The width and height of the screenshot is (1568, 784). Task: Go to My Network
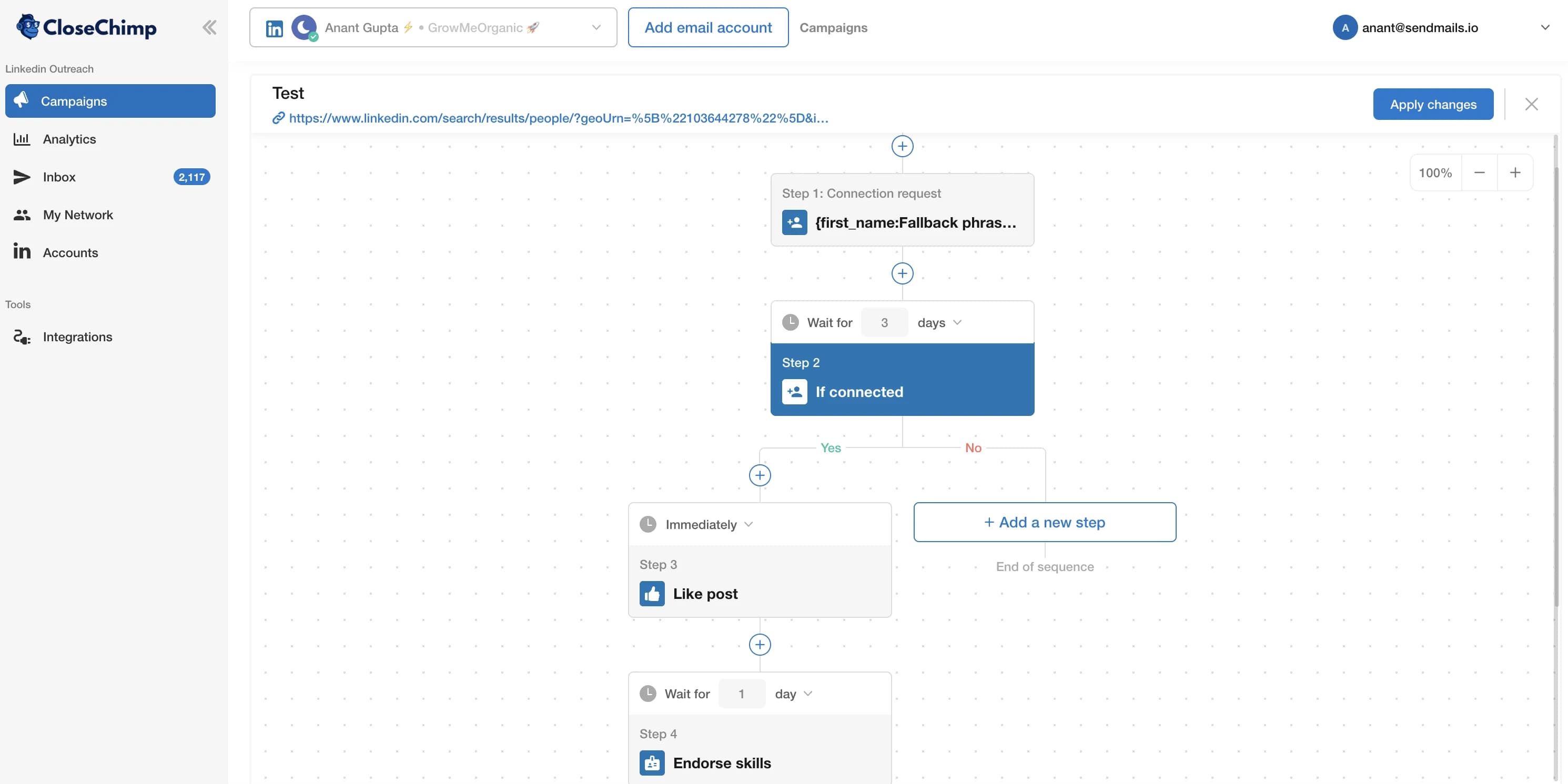78,214
